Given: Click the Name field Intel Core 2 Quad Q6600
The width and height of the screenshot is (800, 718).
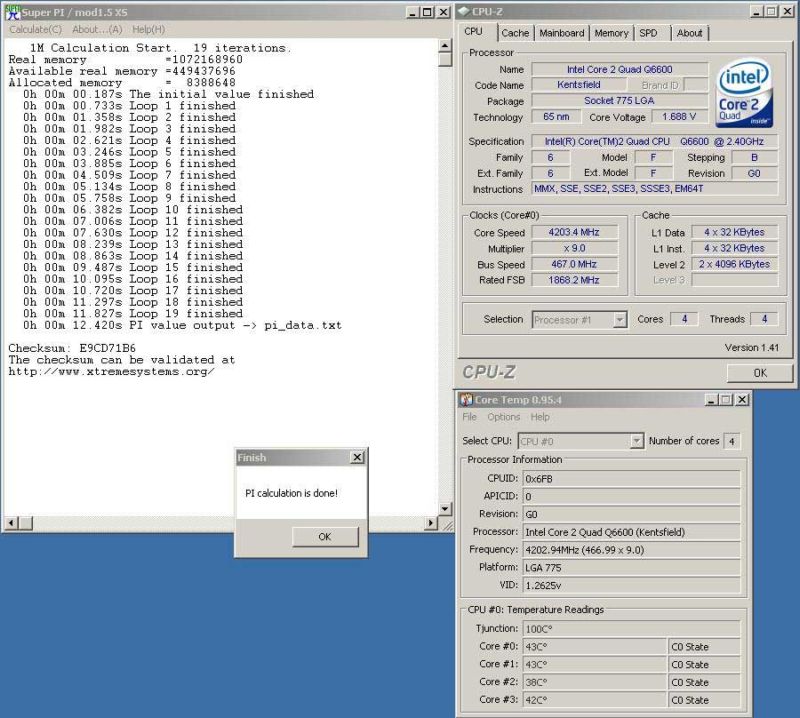Looking at the screenshot, I should pyautogui.click(x=619, y=69).
